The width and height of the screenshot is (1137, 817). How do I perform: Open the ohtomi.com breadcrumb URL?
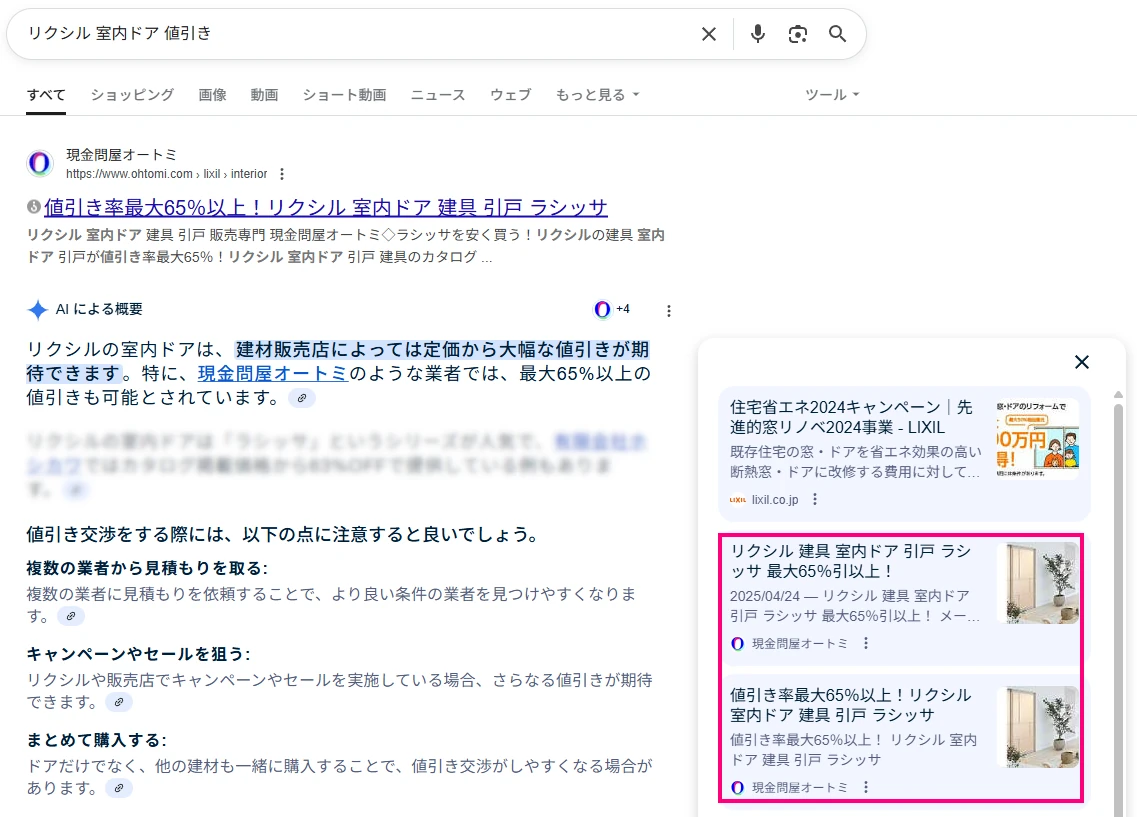click(x=167, y=174)
